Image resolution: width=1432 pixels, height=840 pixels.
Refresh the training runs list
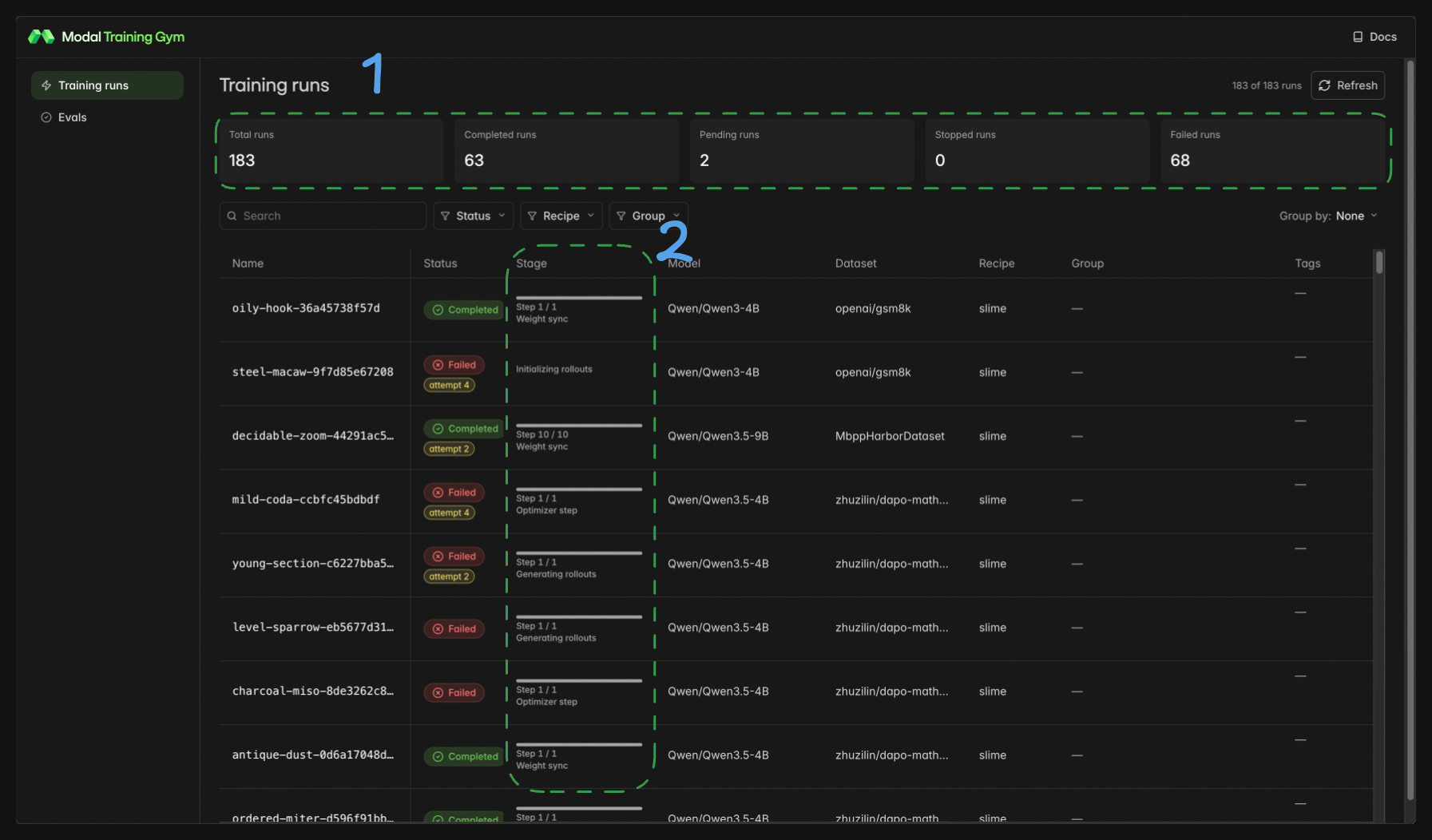coord(1347,85)
